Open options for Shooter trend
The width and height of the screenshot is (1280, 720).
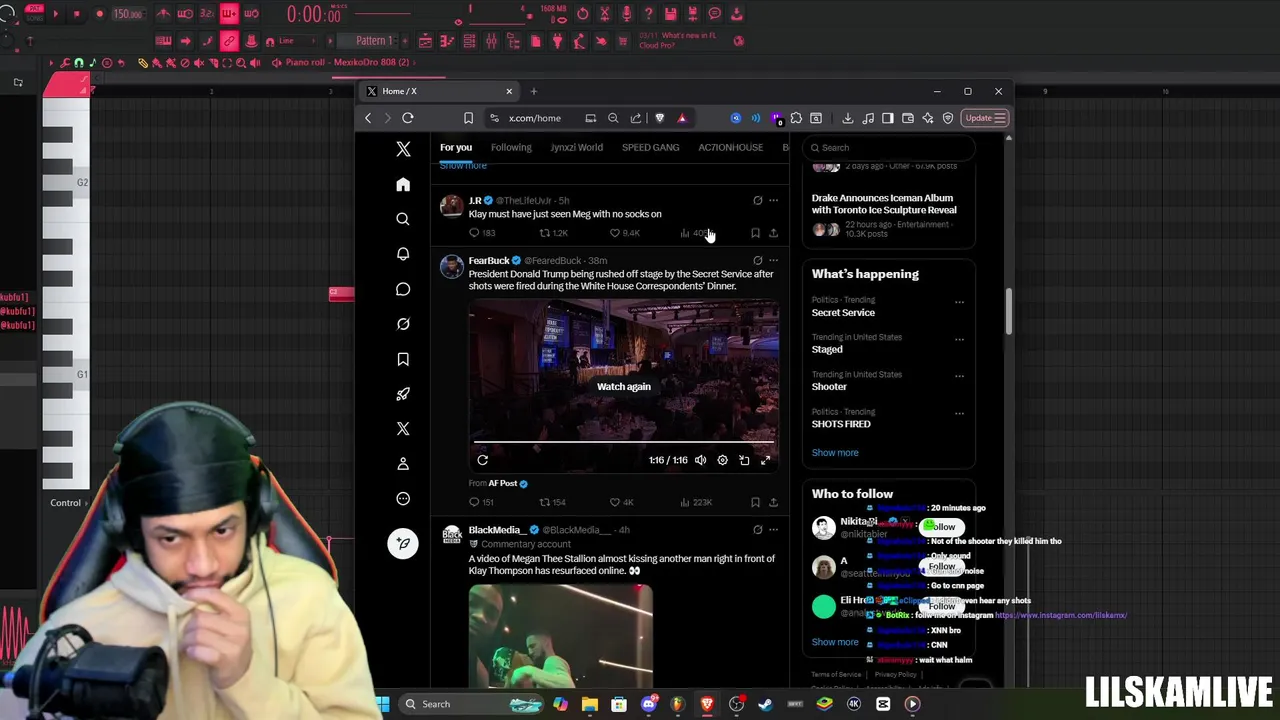coord(959,376)
